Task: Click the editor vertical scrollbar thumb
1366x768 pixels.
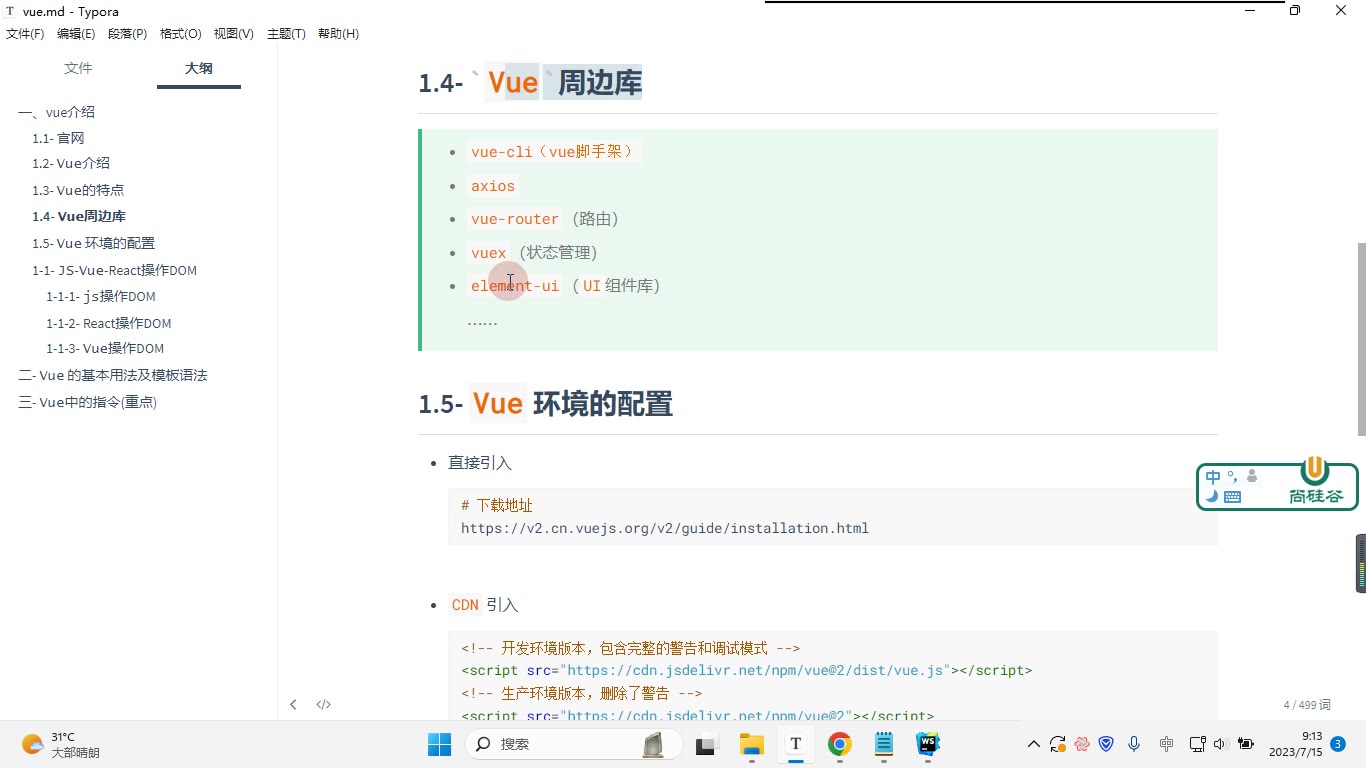Action: pyautogui.click(x=1361, y=340)
